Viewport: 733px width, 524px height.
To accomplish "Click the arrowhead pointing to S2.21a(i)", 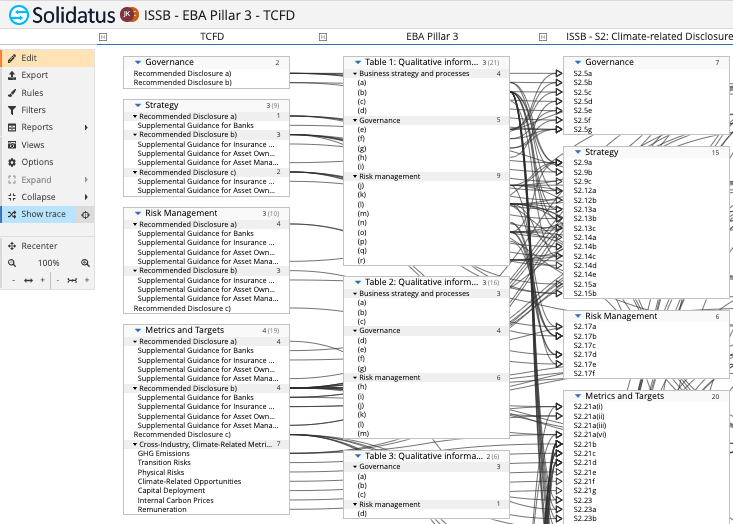I will point(559,406).
